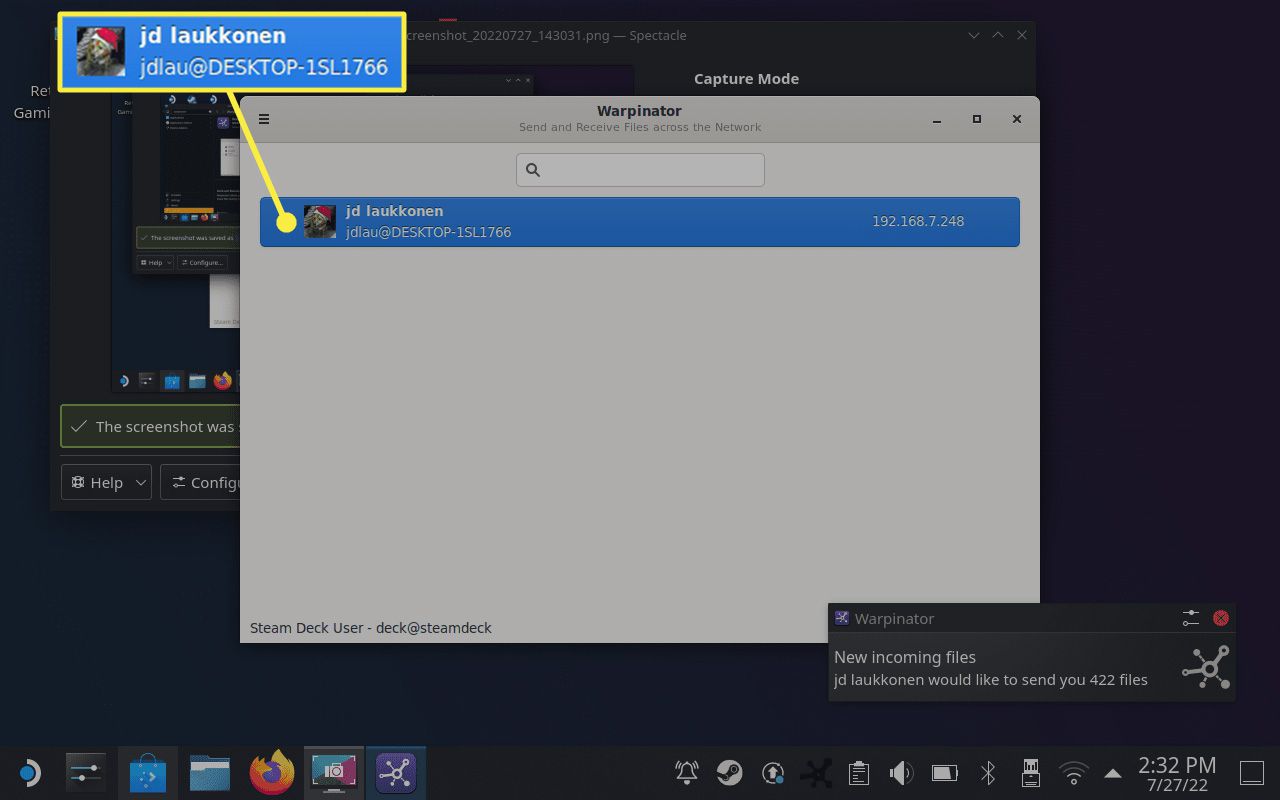Image resolution: width=1280 pixels, height=800 pixels.
Task: Click the Steam Deck User - deck@steamdeck status text
Action: 371,628
